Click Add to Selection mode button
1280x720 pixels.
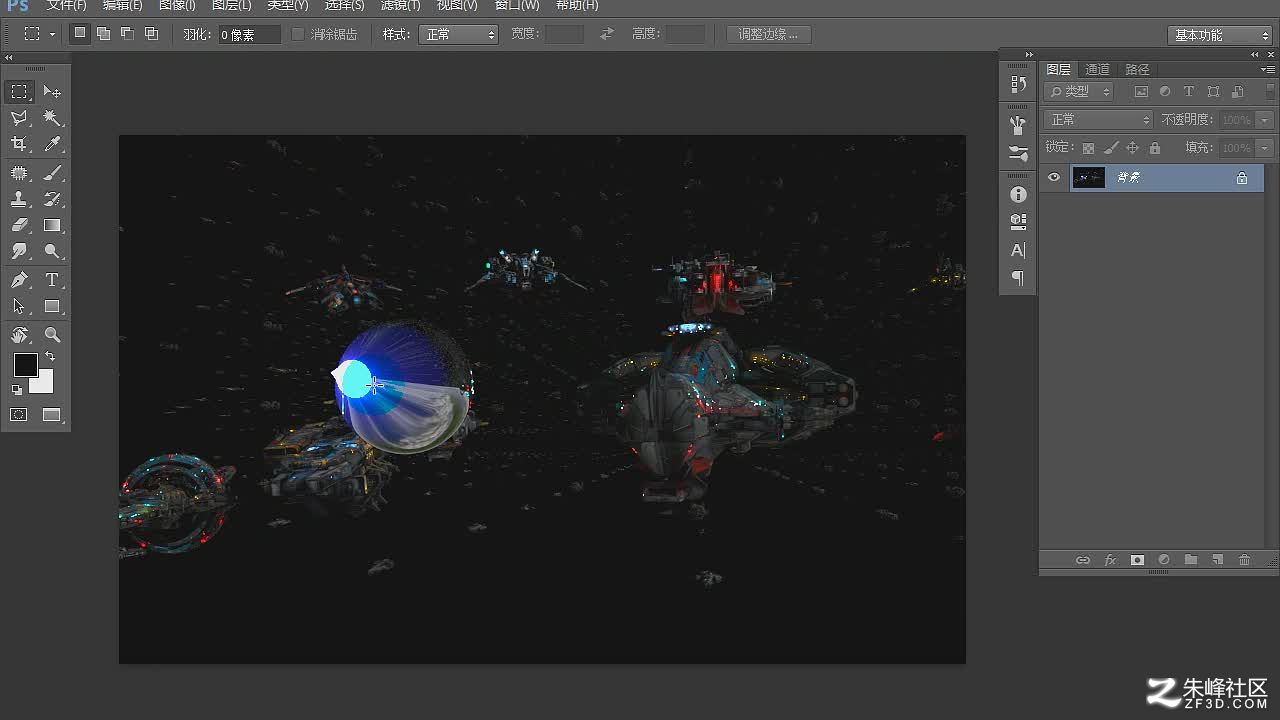104,34
